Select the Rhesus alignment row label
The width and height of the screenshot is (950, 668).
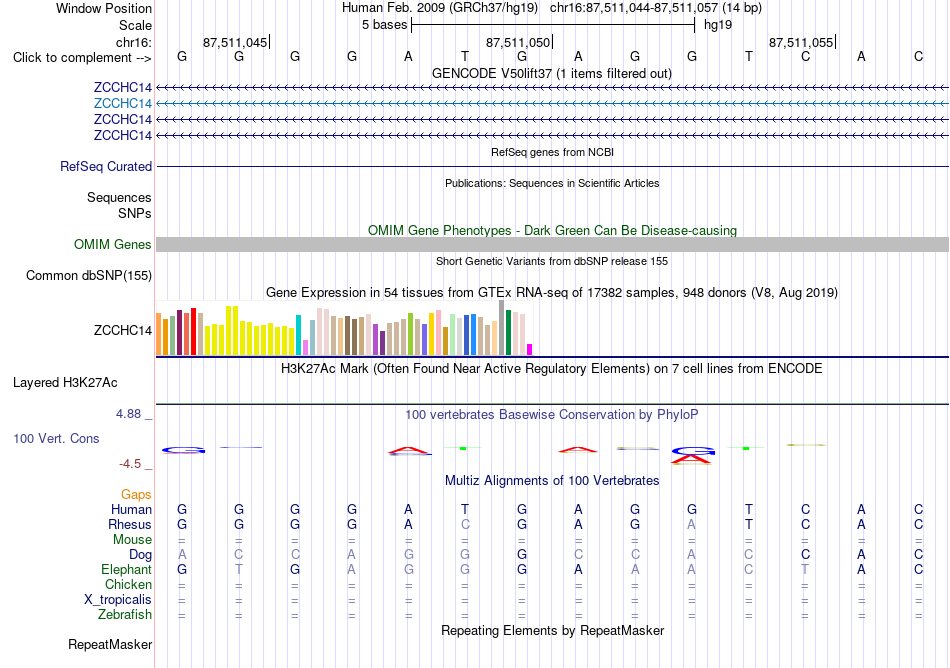pyautogui.click(x=130, y=524)
